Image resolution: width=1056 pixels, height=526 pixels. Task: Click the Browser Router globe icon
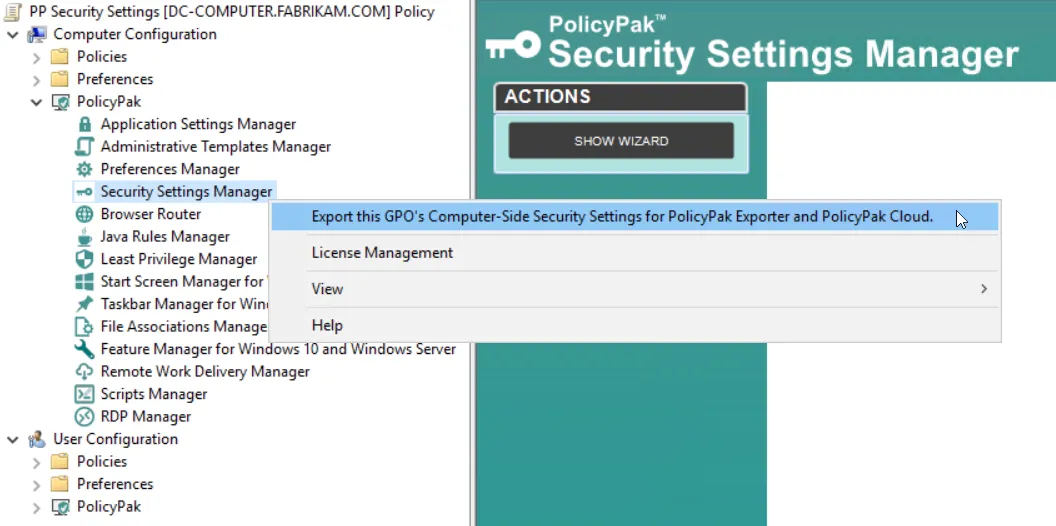tap(84, 214)
